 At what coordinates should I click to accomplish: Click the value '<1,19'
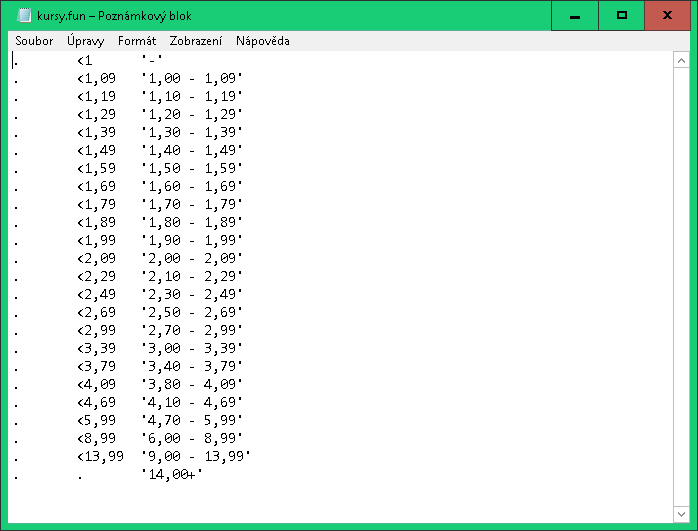pyautogui.click(x=96, y=96)
